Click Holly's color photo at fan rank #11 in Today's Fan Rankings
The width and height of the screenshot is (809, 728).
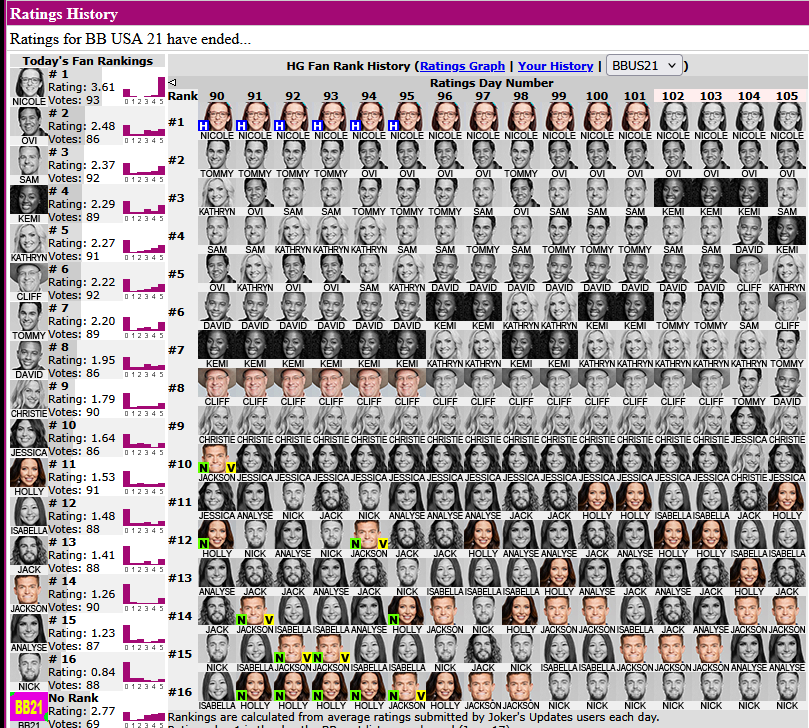tap(29, 473)
